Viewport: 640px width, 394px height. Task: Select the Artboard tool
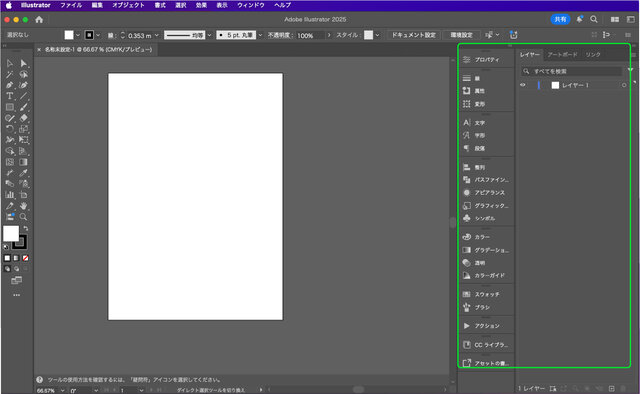pos(24,195)
